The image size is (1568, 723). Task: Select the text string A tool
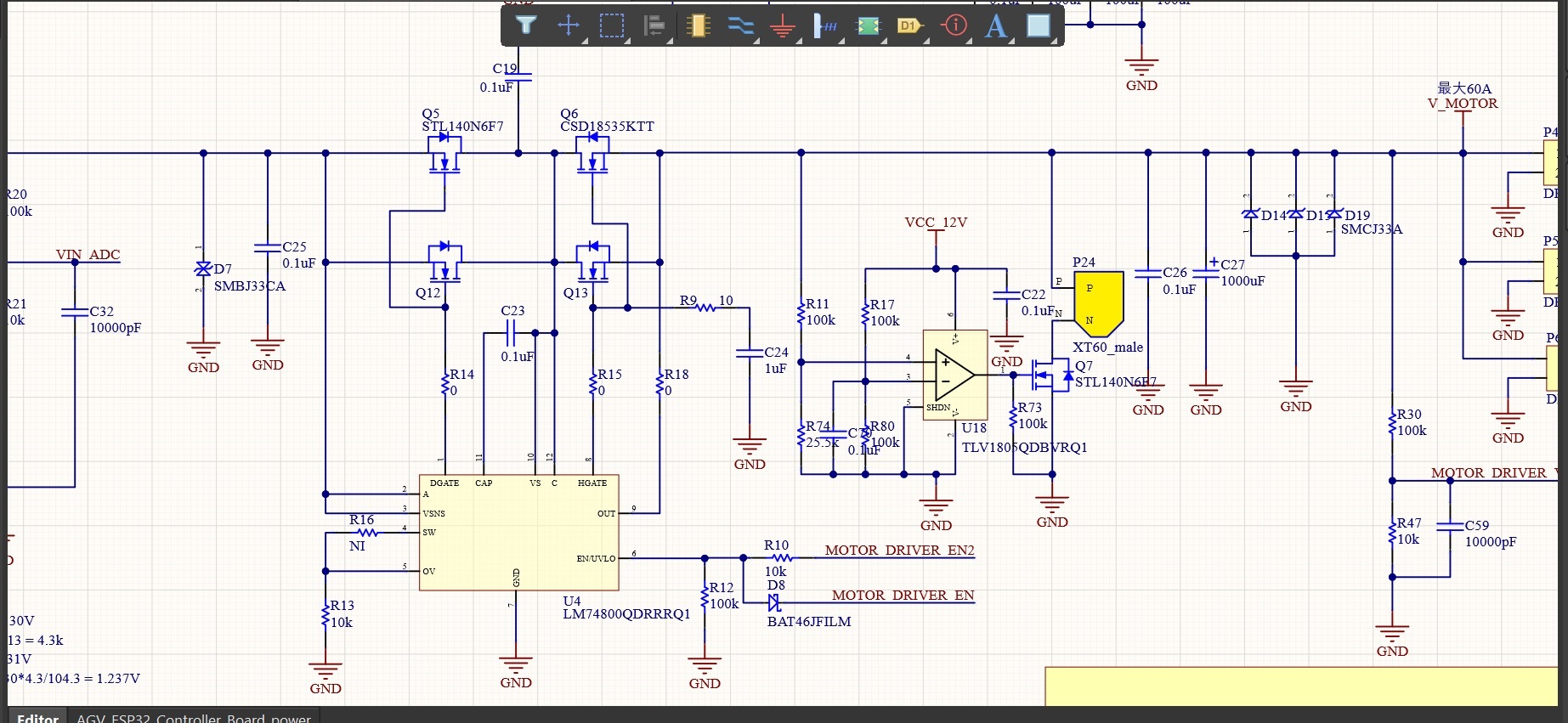(x=996, y=25)
